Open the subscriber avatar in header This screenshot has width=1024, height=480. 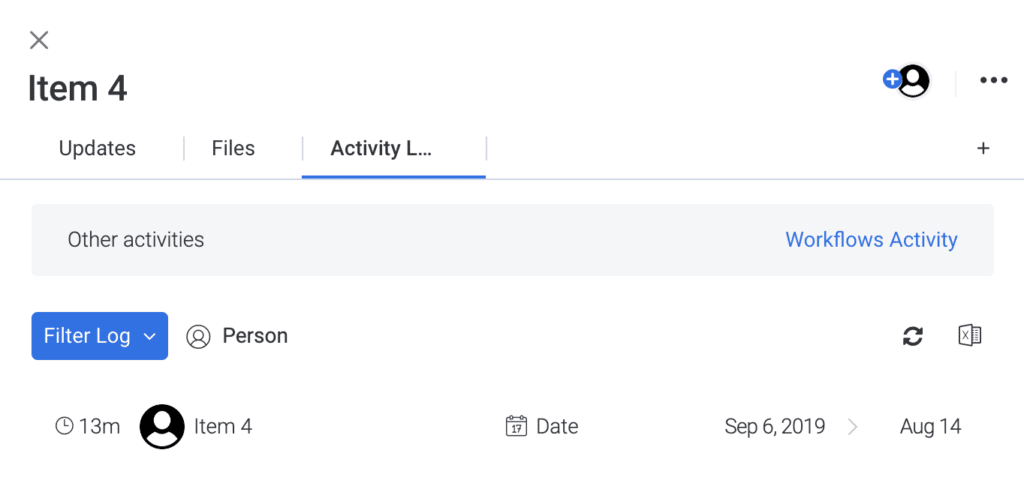pos(914,81)
